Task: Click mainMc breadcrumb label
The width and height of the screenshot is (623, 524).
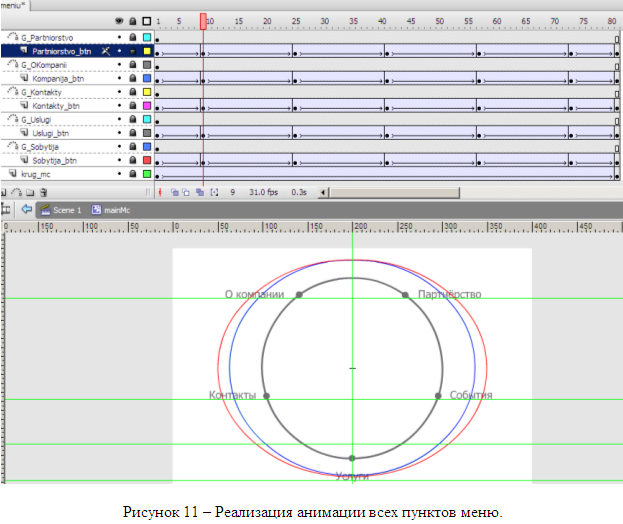Action: tap(117, 210)
